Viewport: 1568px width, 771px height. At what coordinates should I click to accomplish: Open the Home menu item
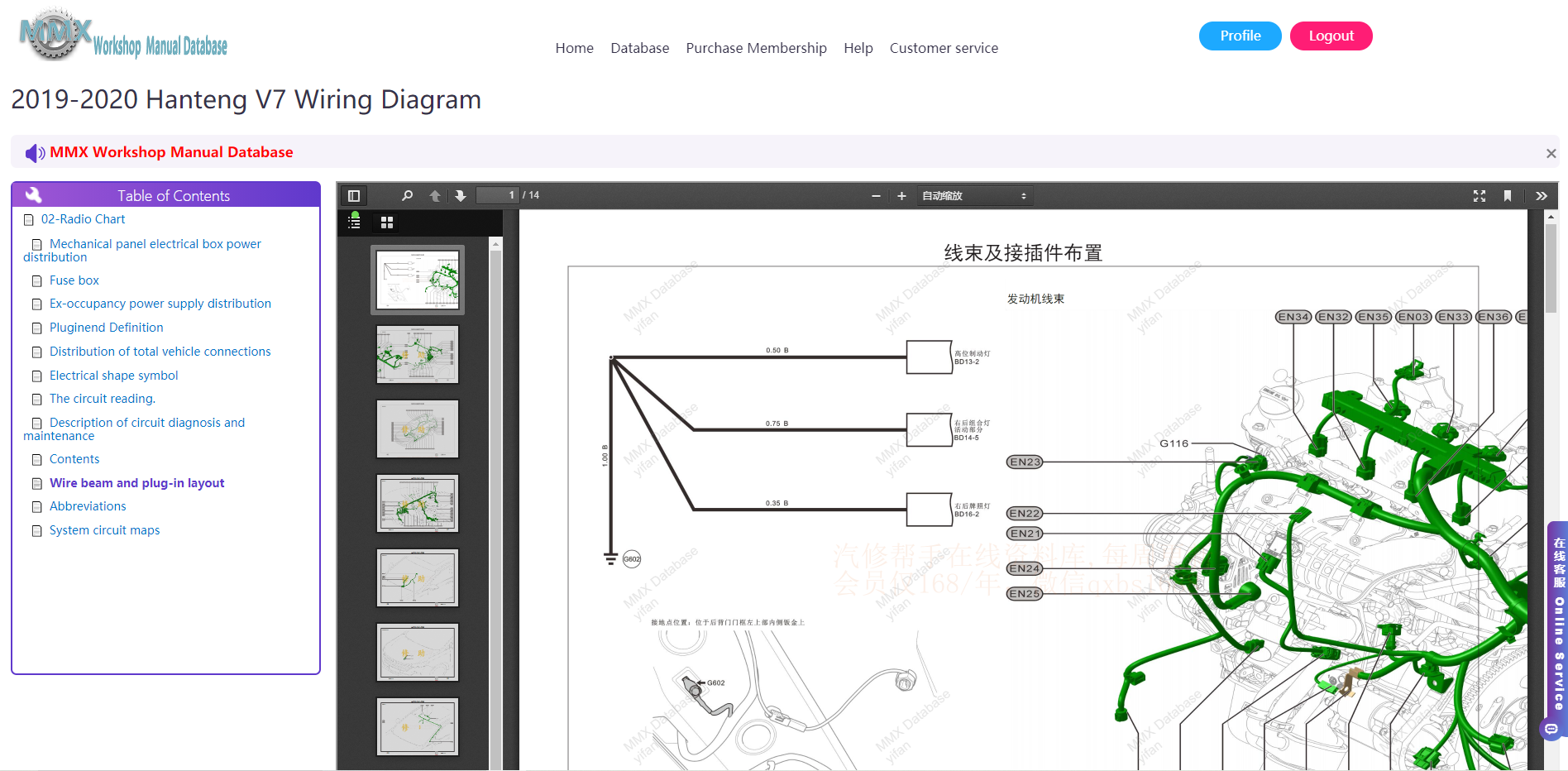coord(575,48)
